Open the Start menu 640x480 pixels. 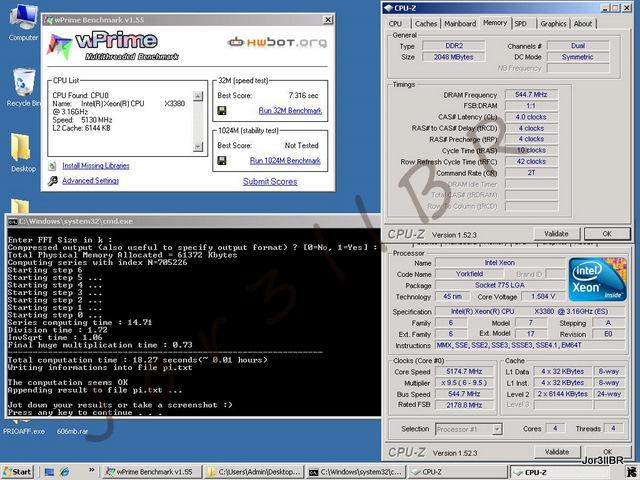[x=17, y=472]
